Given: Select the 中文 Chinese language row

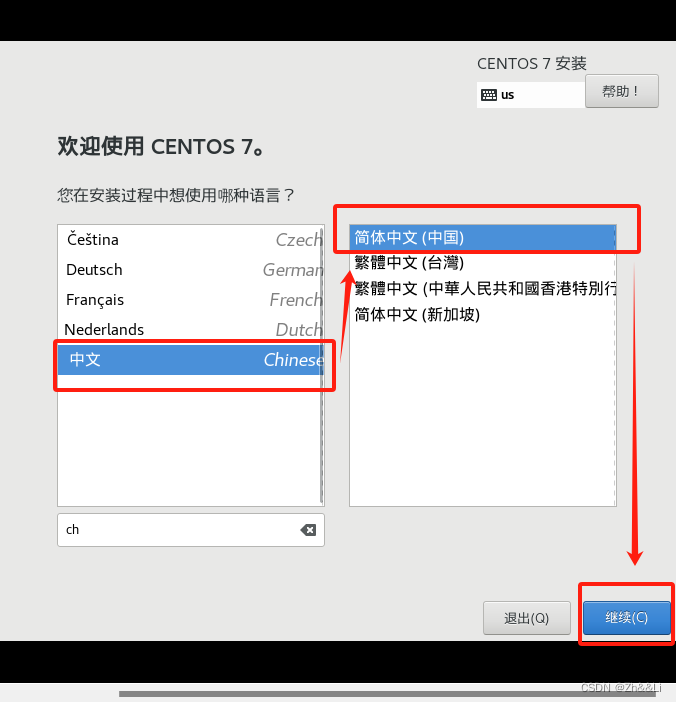Looking at the screenshot, I should pos(189,360).
